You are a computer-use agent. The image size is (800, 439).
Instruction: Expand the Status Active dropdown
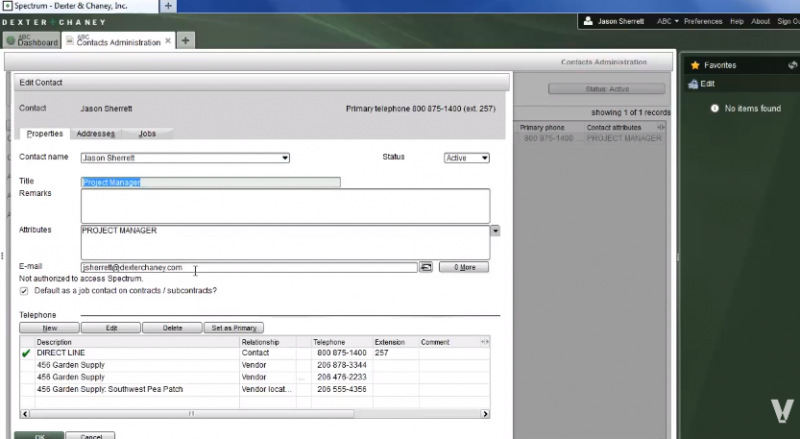coord(484,158)
